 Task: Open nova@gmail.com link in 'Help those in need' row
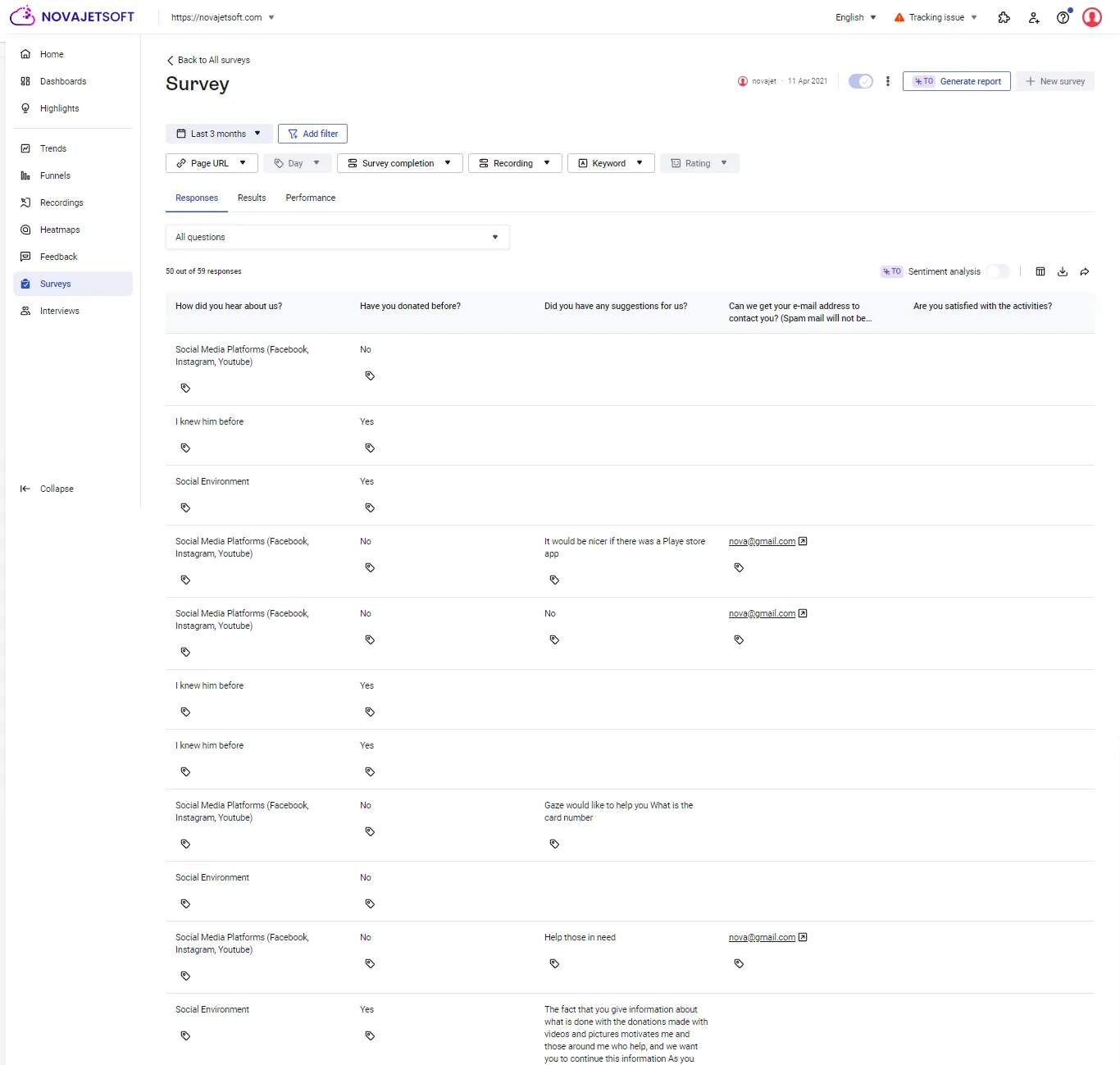(762, 937)
